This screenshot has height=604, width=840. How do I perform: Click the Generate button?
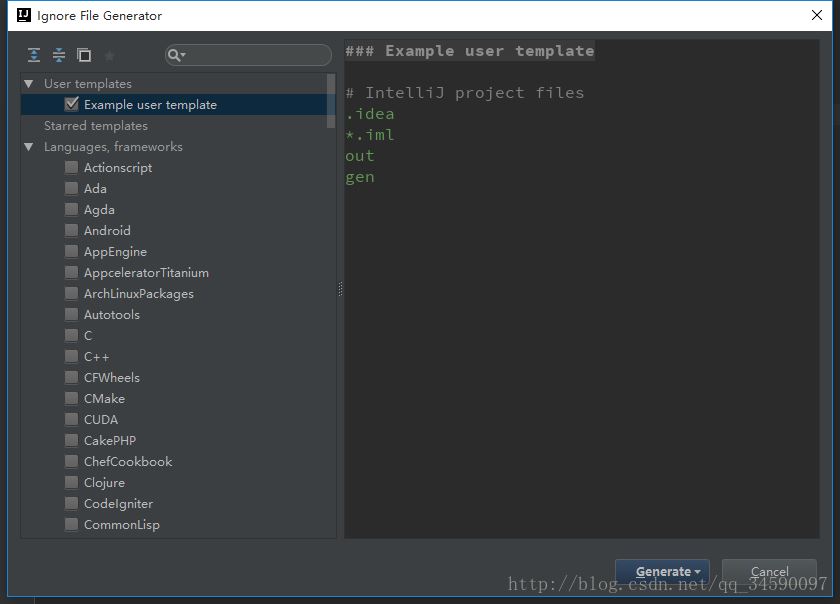[x=662, y=571]
